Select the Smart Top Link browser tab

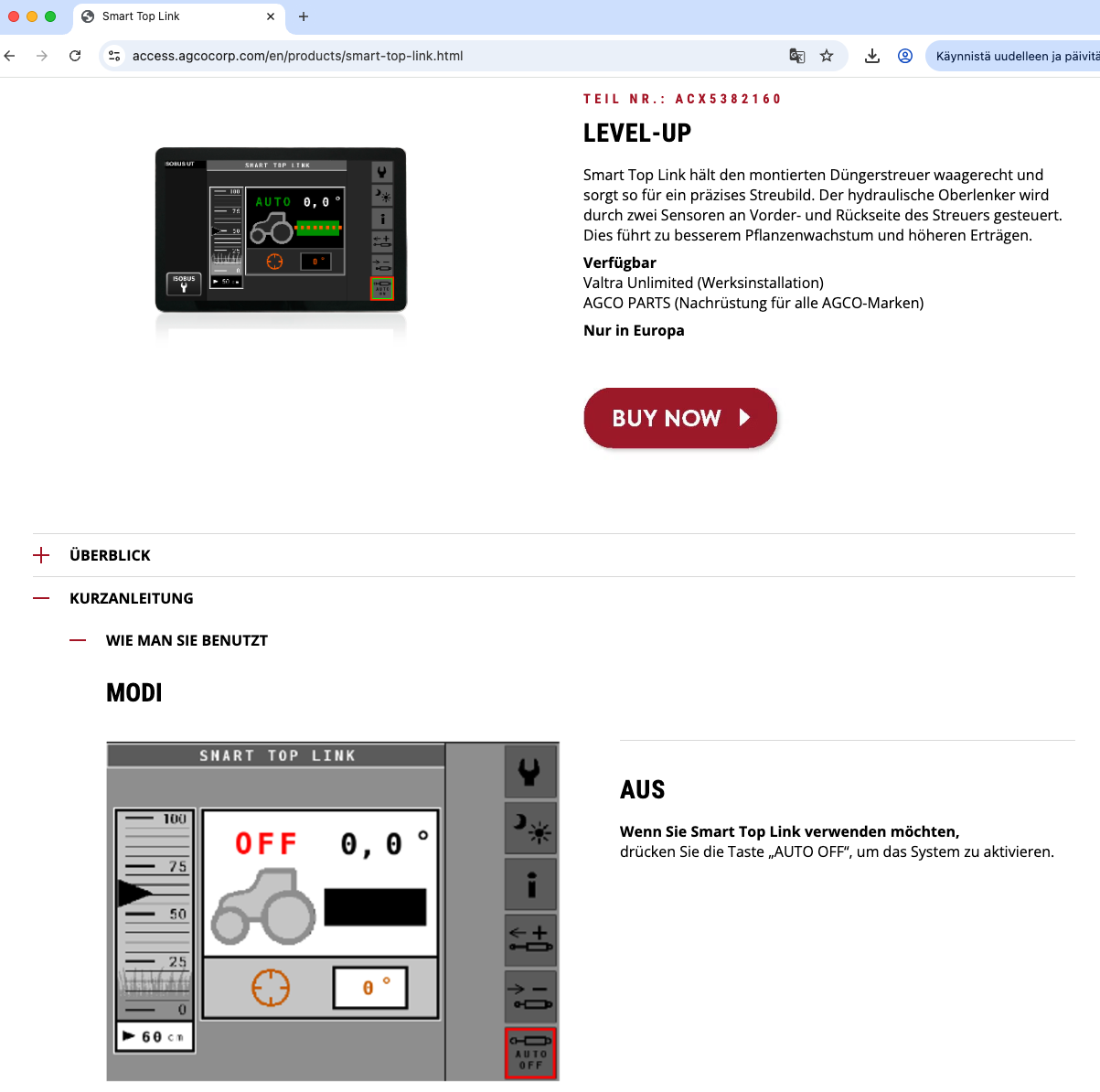(176, 16)
